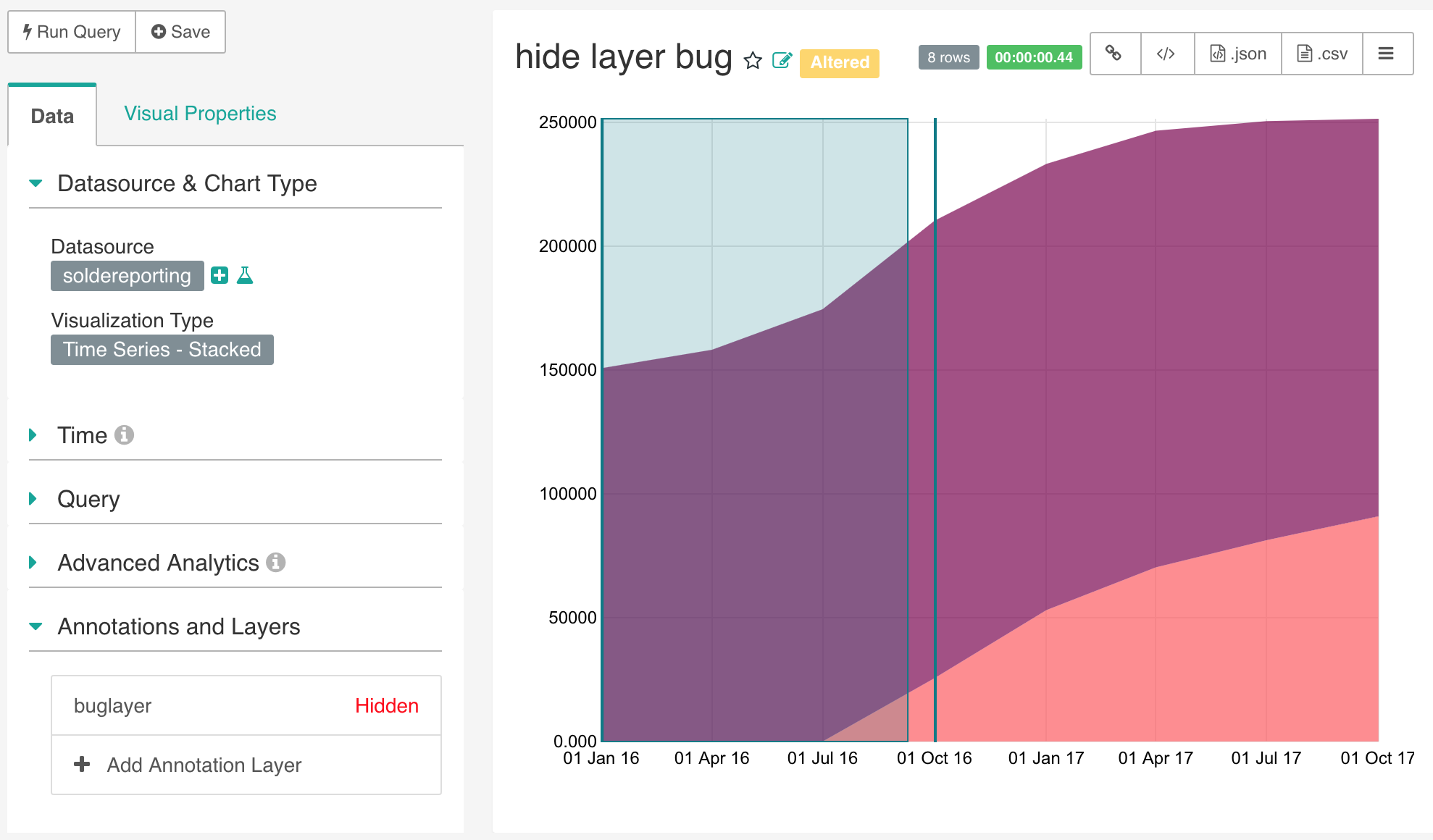Viewport: 1433px width, 840px height.
Task: Copy the shareable chart link
Action: (x=1114, y=53)
